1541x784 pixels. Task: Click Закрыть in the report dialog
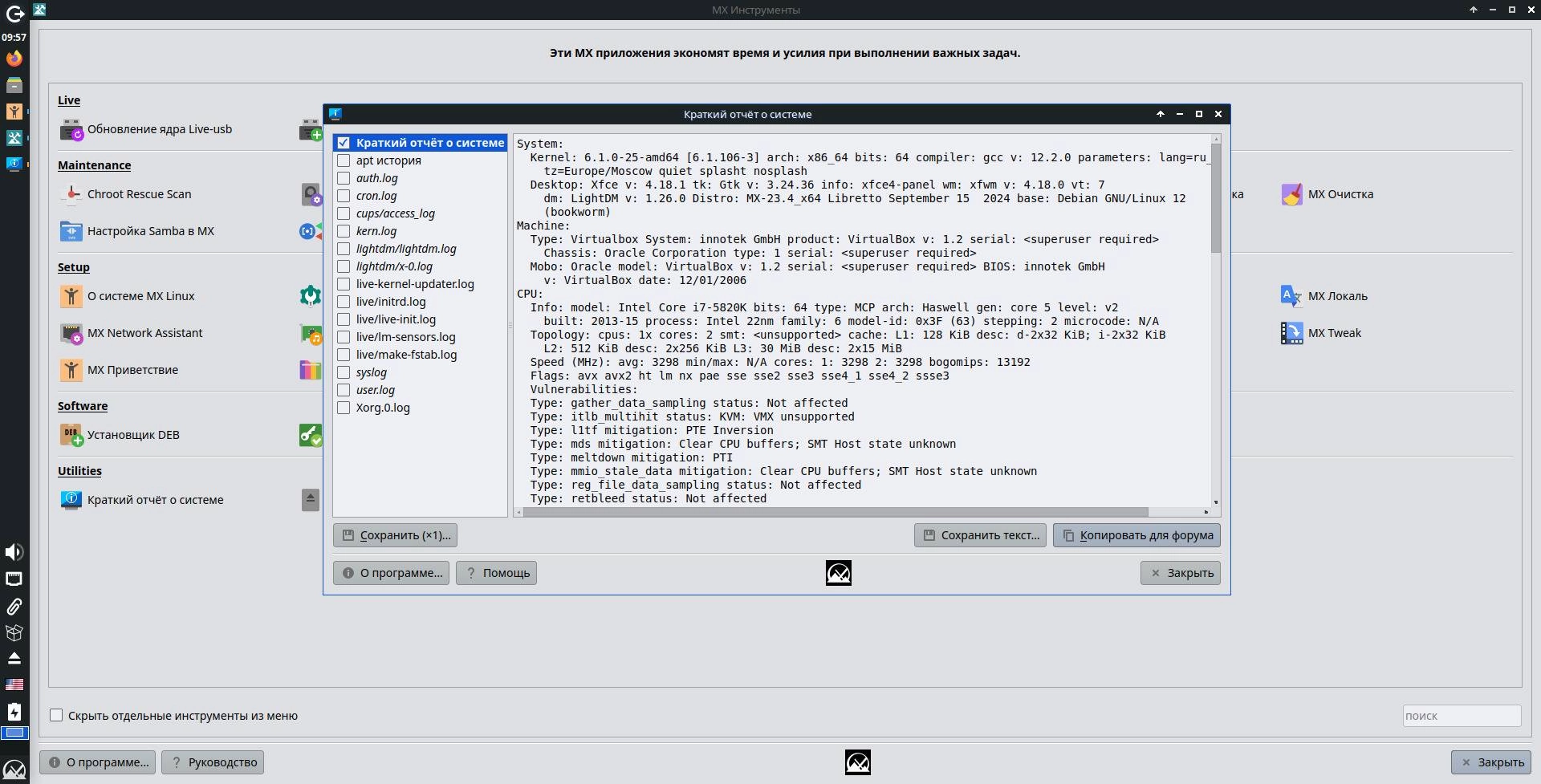pyautogui.click(x=1181, y=573)
